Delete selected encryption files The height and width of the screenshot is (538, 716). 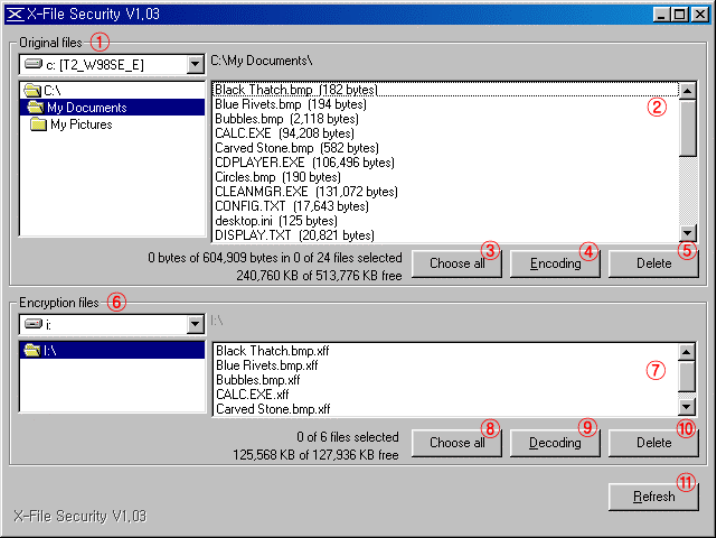[653, 443]
